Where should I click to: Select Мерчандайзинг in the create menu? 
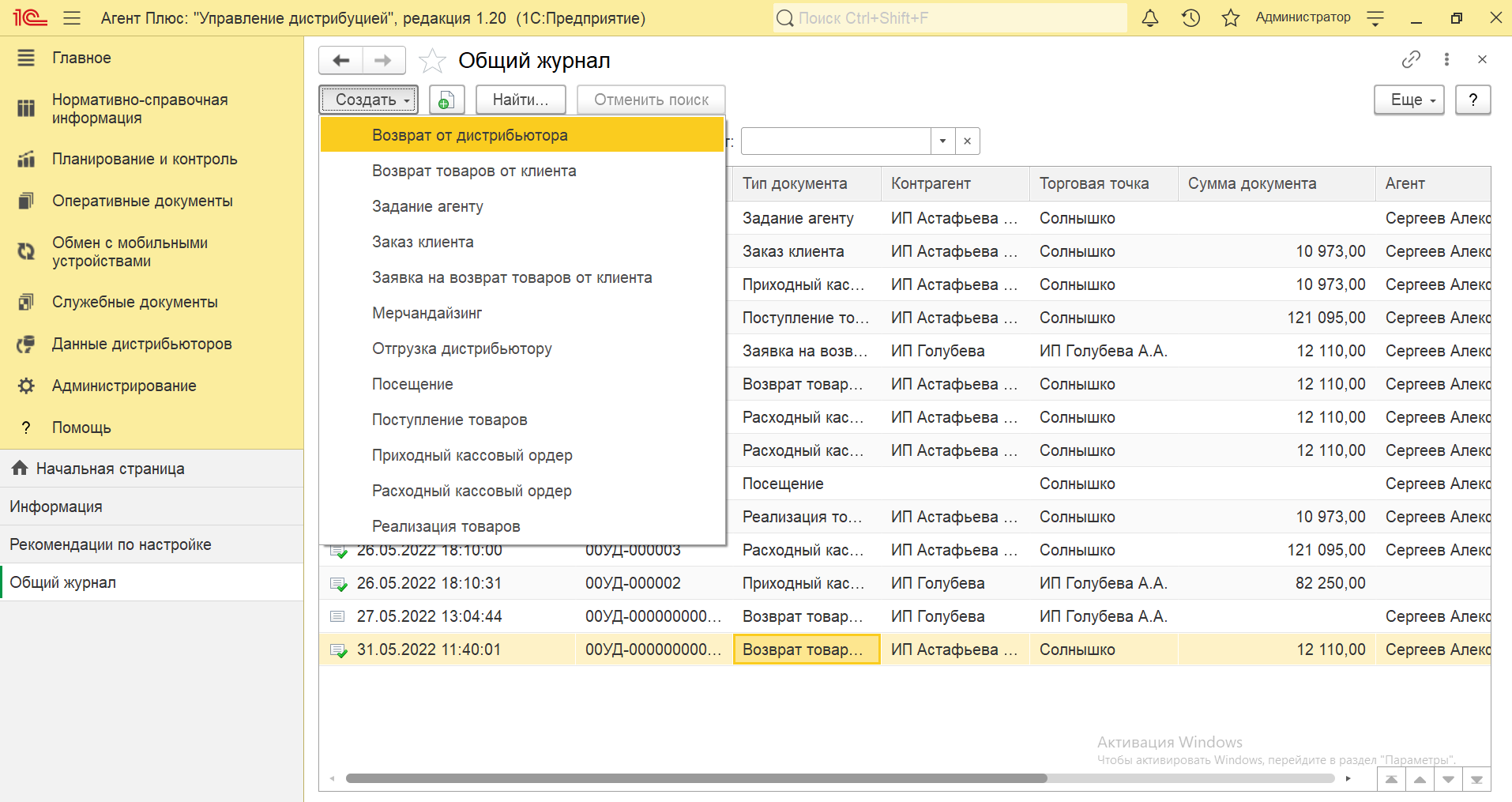(x=427, y=313)
